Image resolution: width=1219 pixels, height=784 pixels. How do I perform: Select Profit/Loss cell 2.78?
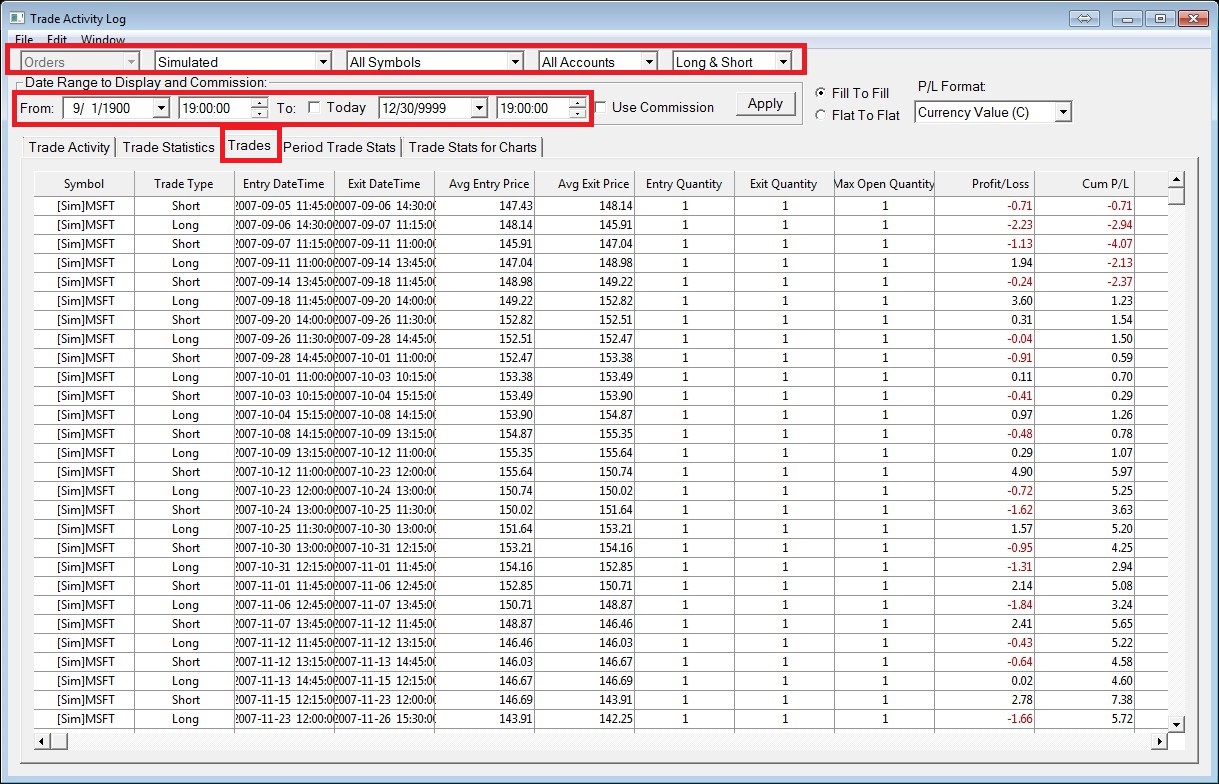[x=984, y=700]
